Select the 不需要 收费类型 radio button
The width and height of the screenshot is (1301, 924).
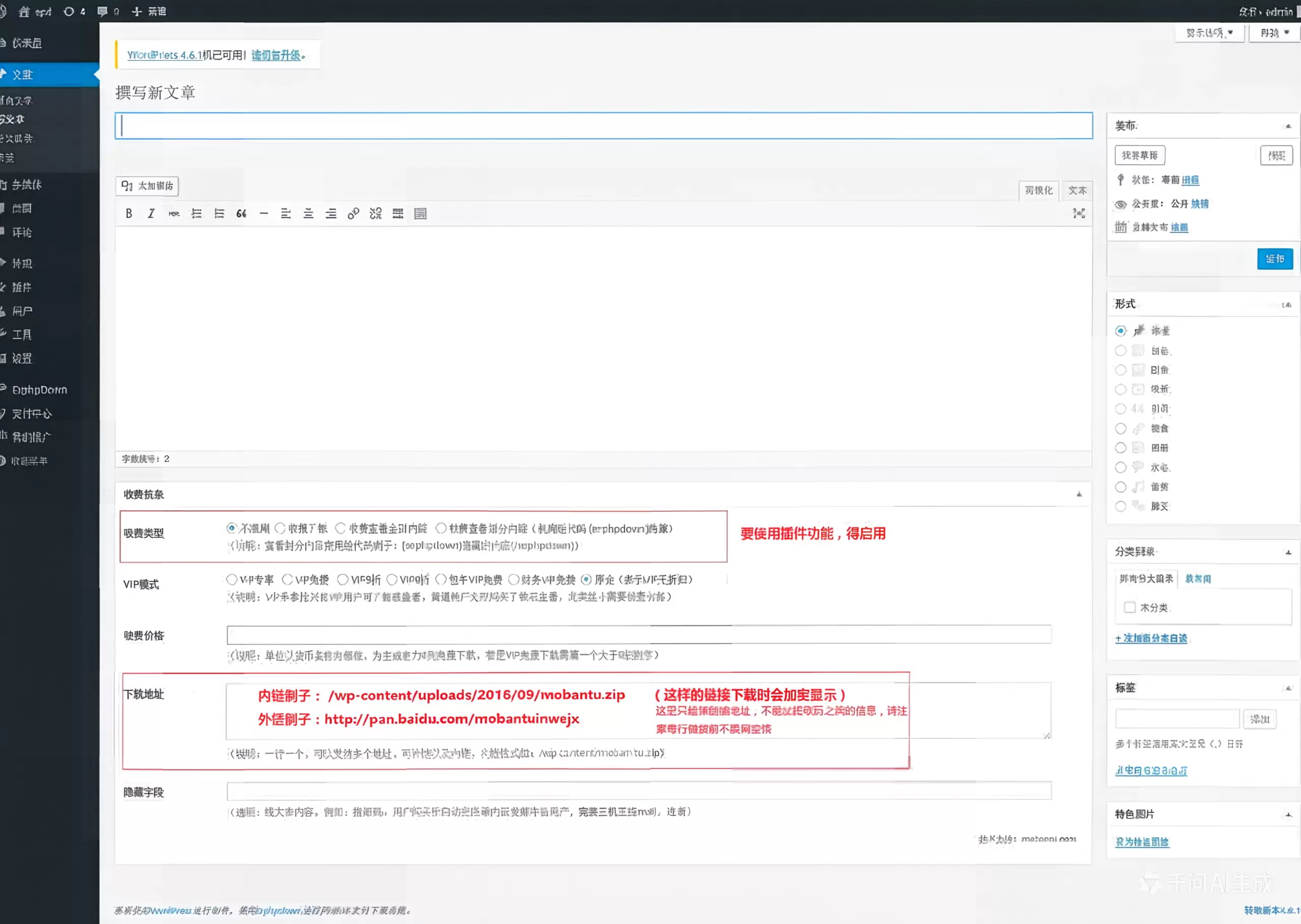[x=231, y=528]
